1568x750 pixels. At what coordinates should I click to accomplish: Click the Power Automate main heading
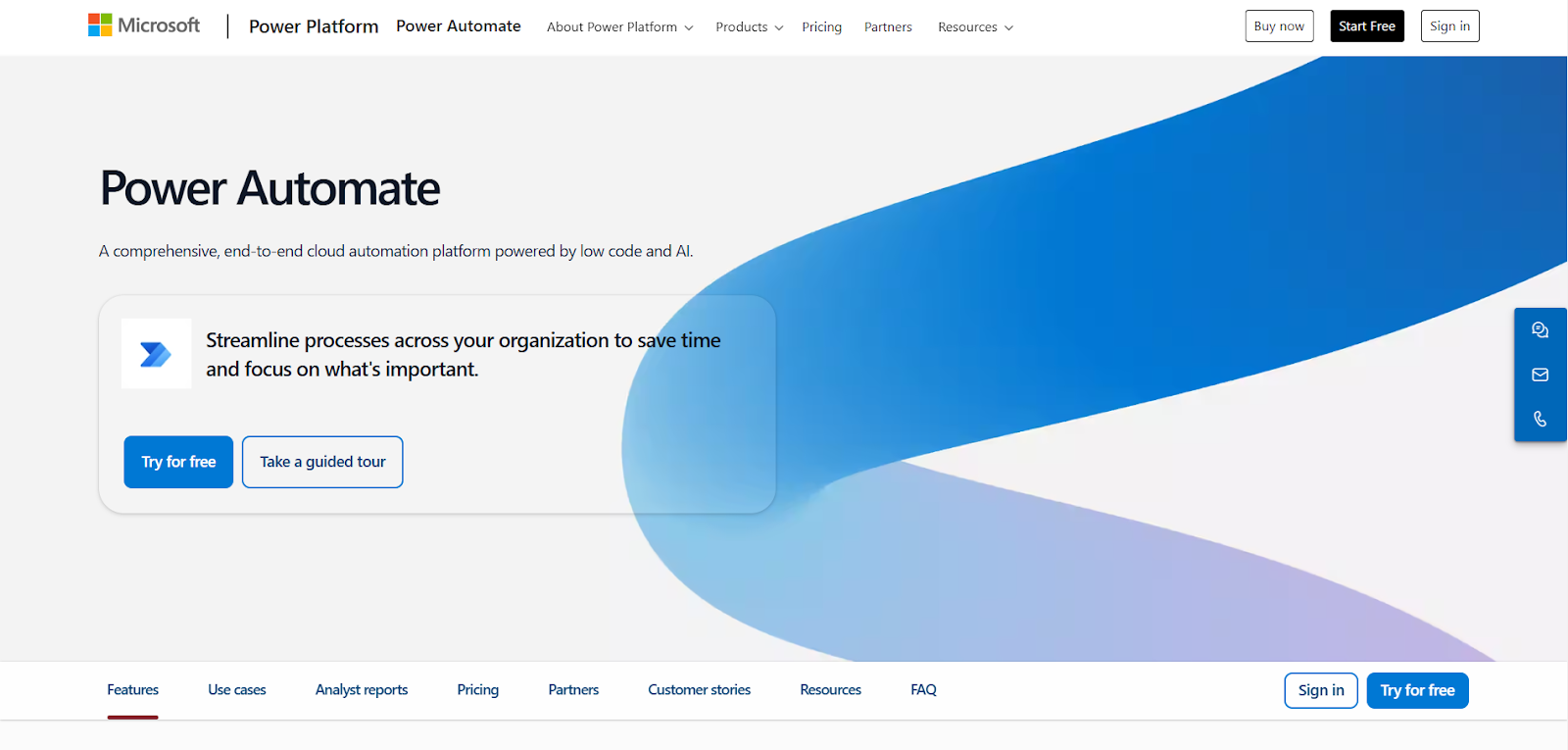[x=270, y=188]
